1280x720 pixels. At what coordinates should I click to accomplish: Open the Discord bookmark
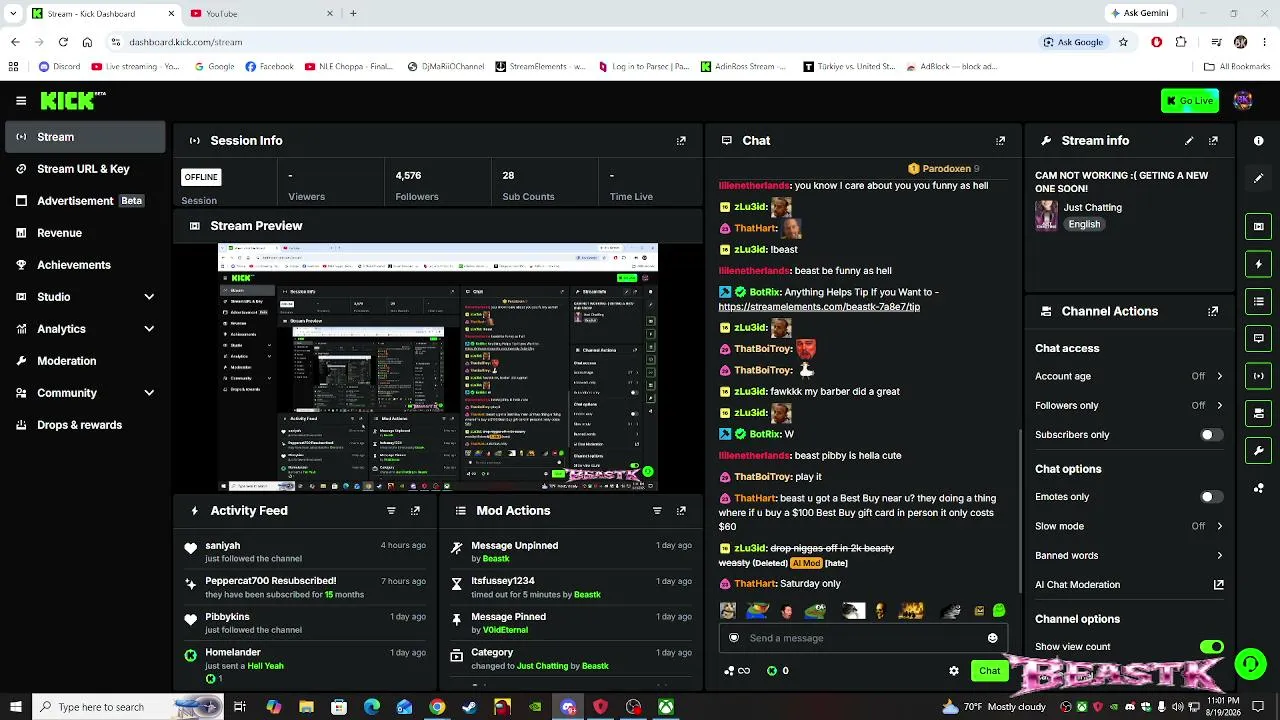[59, 67]
